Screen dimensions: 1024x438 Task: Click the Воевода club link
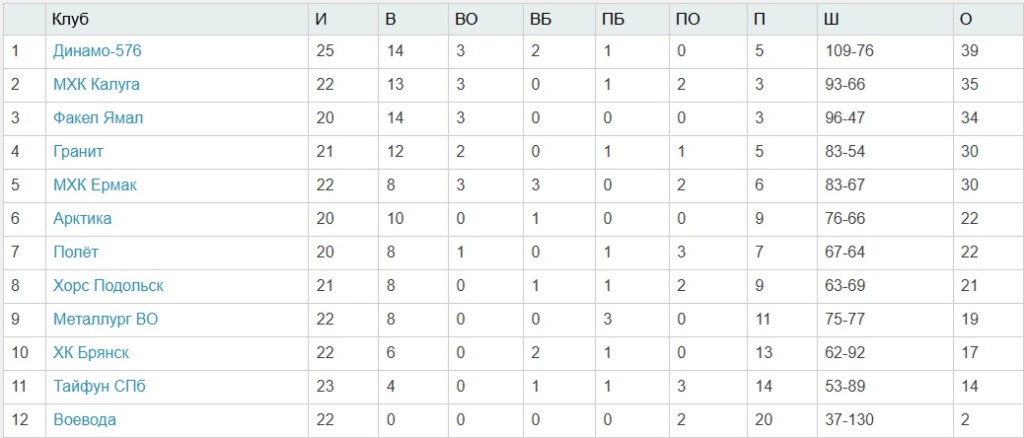point(84,420)
